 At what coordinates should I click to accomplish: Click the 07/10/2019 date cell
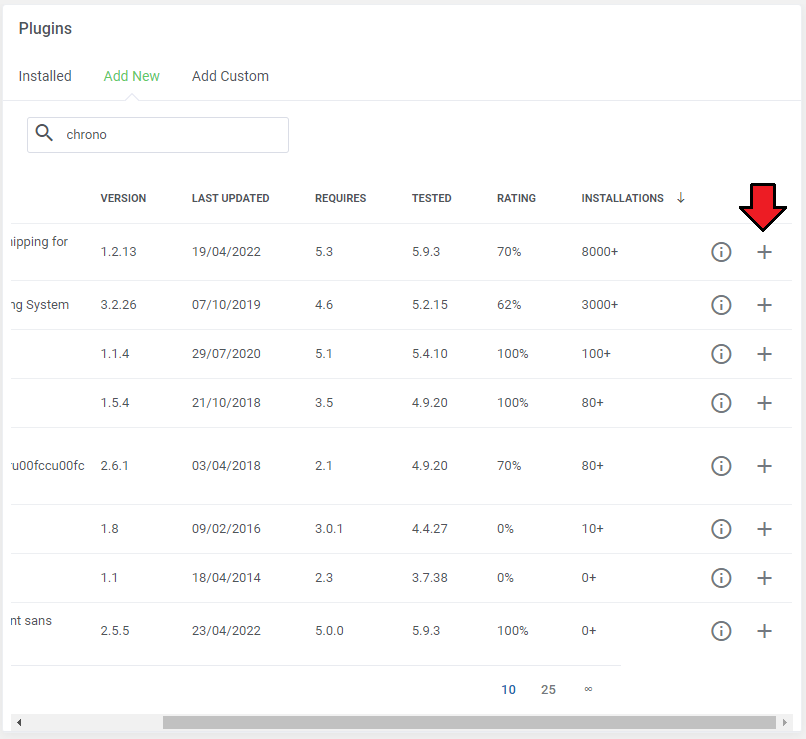[x=226, y=305]
